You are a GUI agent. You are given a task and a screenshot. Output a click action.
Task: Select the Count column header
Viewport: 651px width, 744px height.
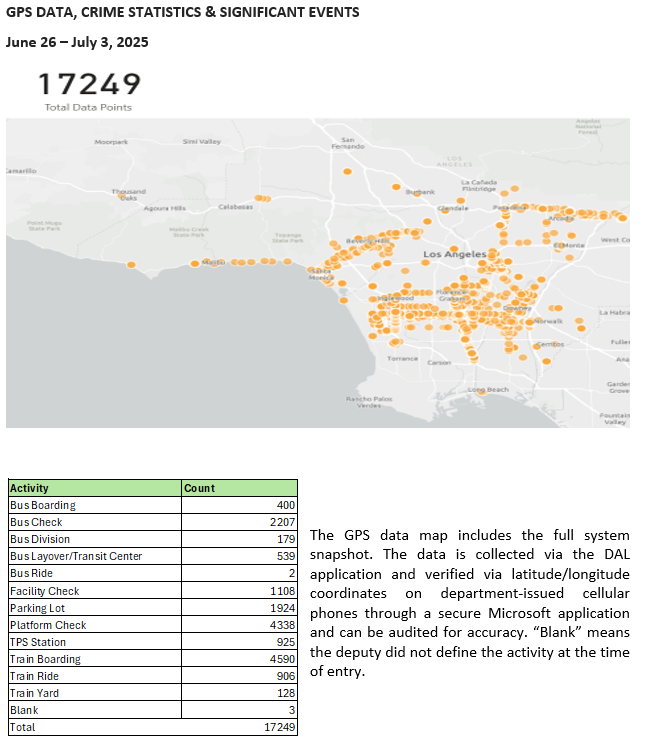click(199, 488)
